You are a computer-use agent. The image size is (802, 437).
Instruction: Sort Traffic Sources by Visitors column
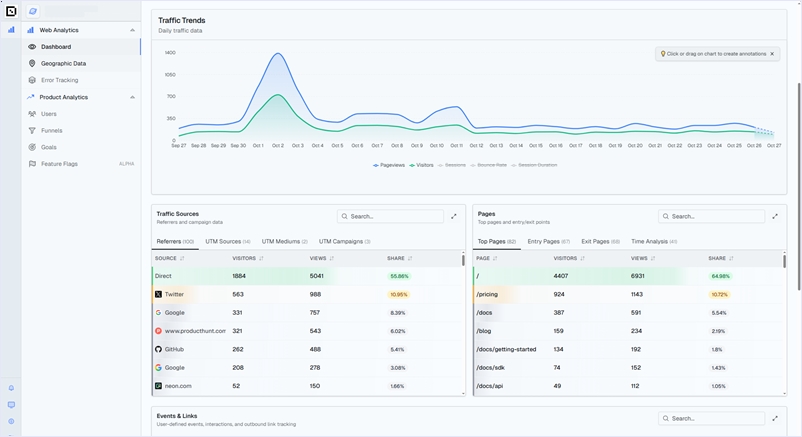tap(247, 258)
